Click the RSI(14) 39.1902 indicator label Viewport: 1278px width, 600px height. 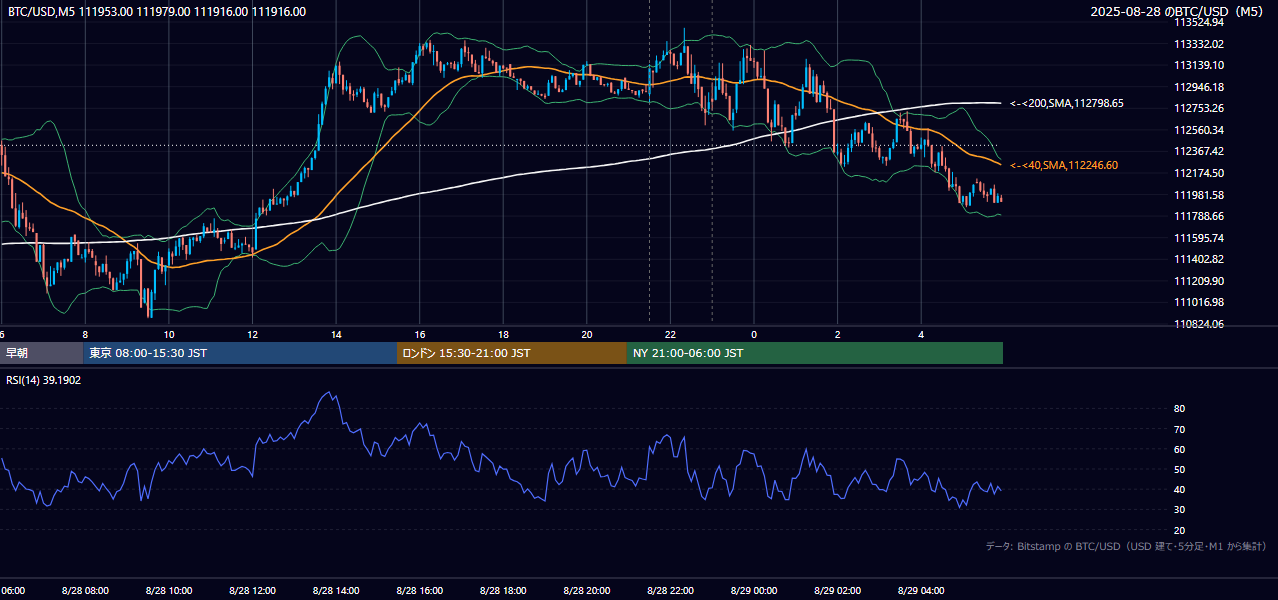pyautogui.click(x=44, y=380)
